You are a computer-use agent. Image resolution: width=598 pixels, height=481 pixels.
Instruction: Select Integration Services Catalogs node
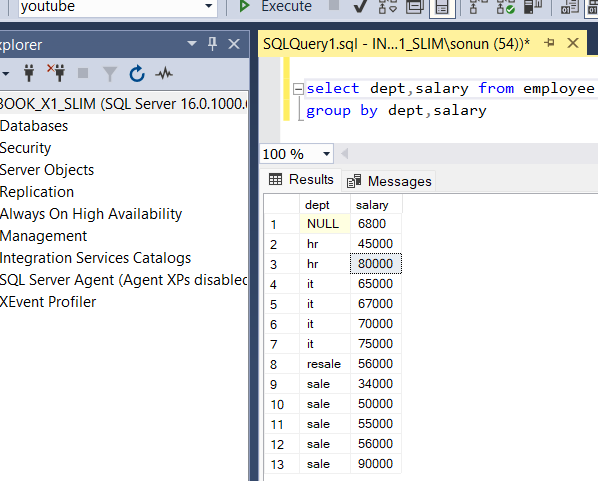click(x=95, y=258)
